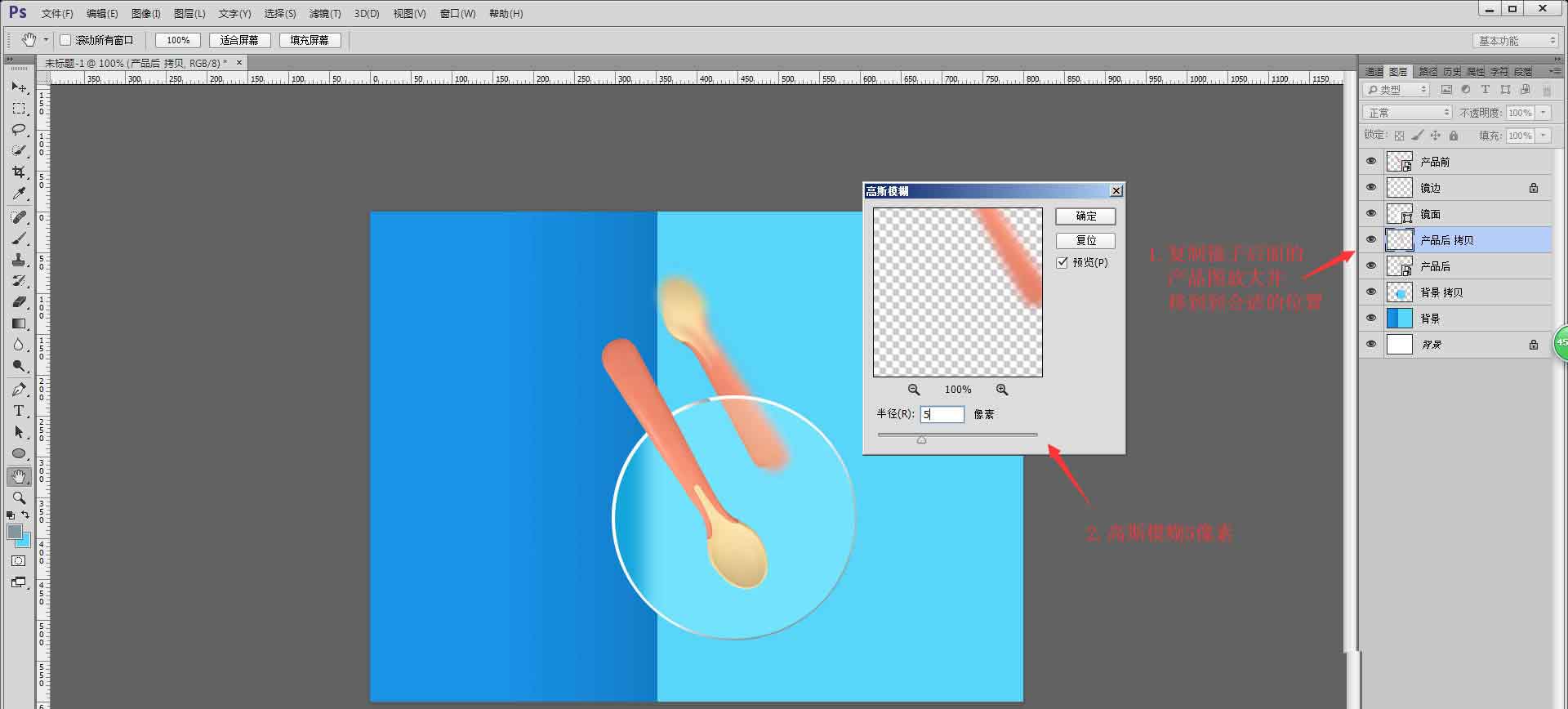
Task: Select the Gradient tool
Action: point(19,323)
